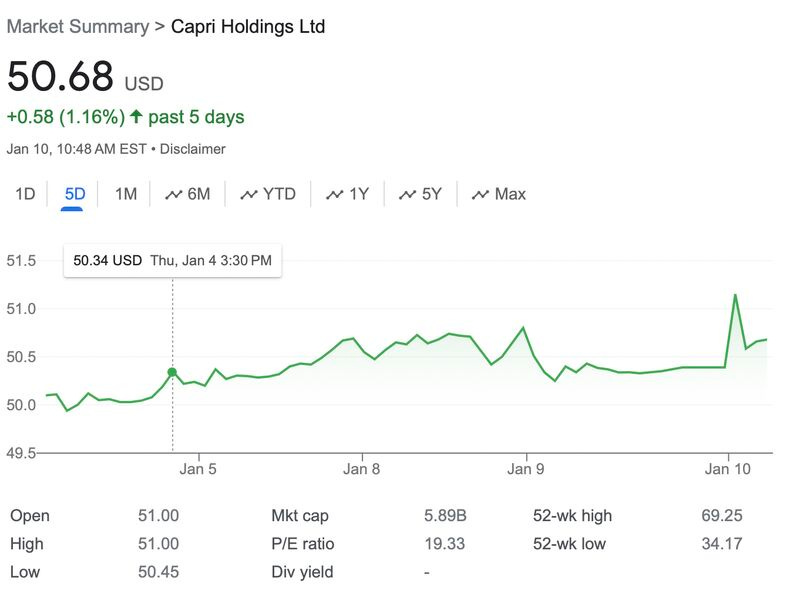
Task: Click the highlighted chart point at Jan 4
Action: [x=172, y=372]
